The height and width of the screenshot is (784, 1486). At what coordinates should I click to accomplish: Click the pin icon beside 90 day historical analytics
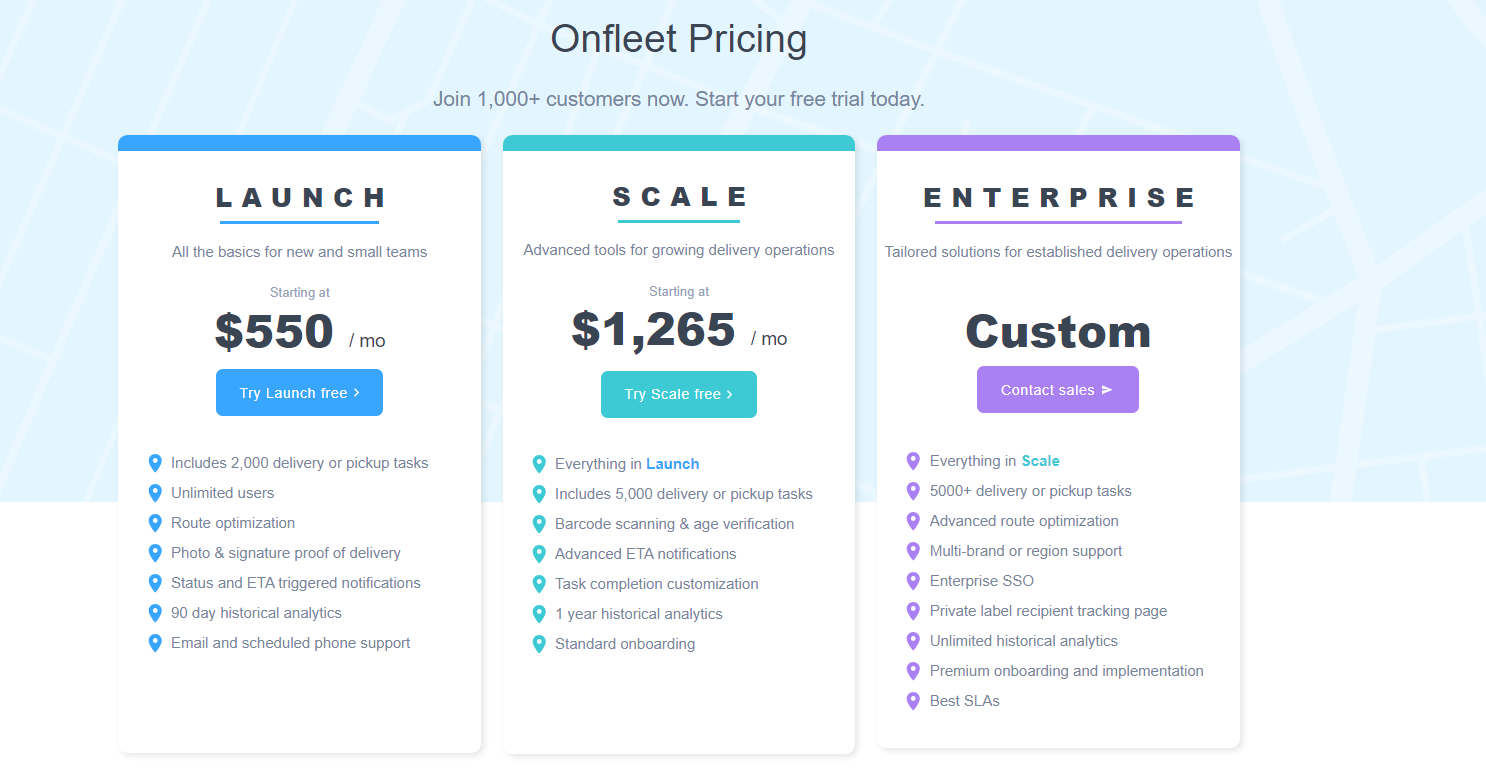click(x=155, y=612)
